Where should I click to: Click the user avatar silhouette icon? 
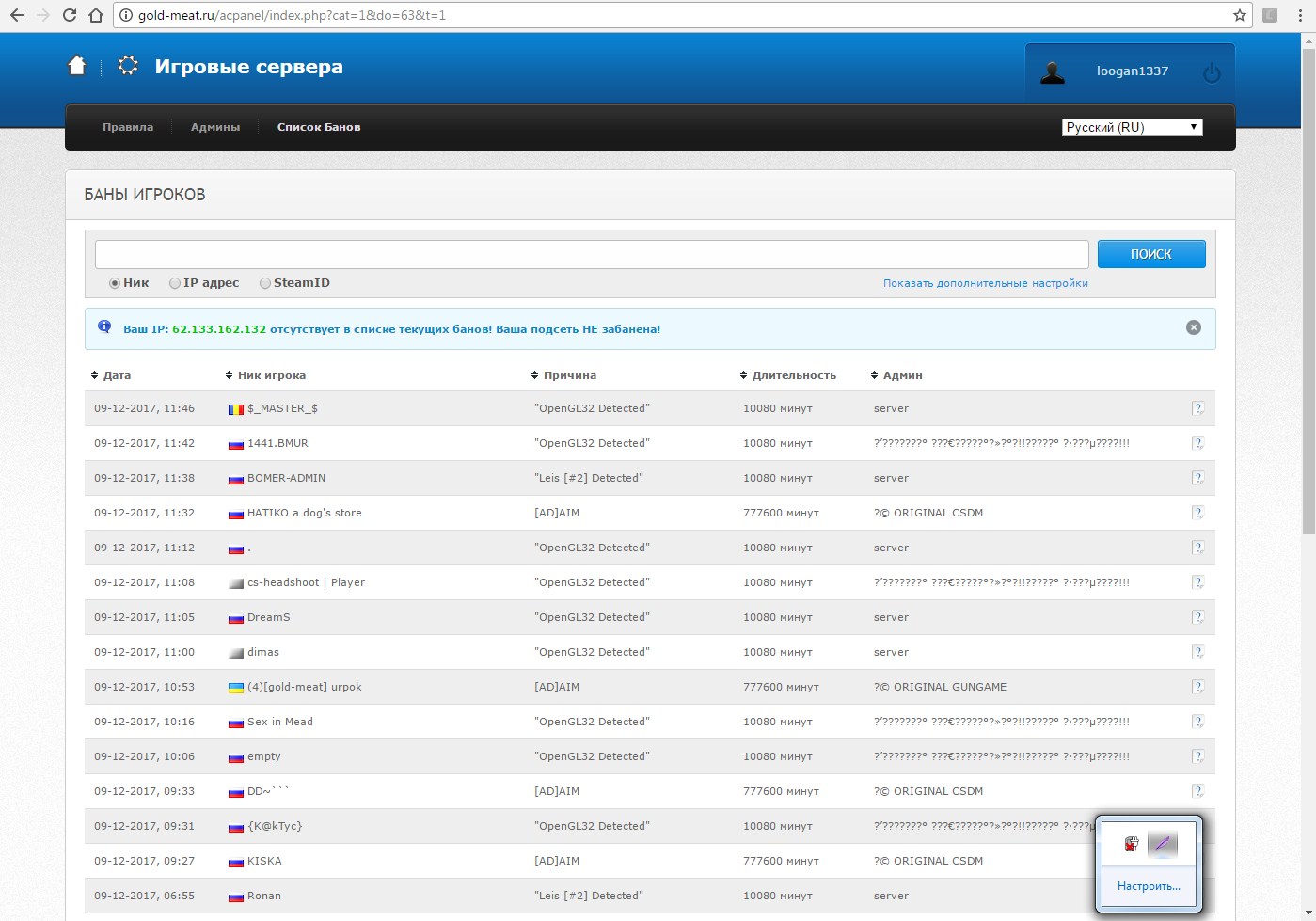(x=1053, y=72)
